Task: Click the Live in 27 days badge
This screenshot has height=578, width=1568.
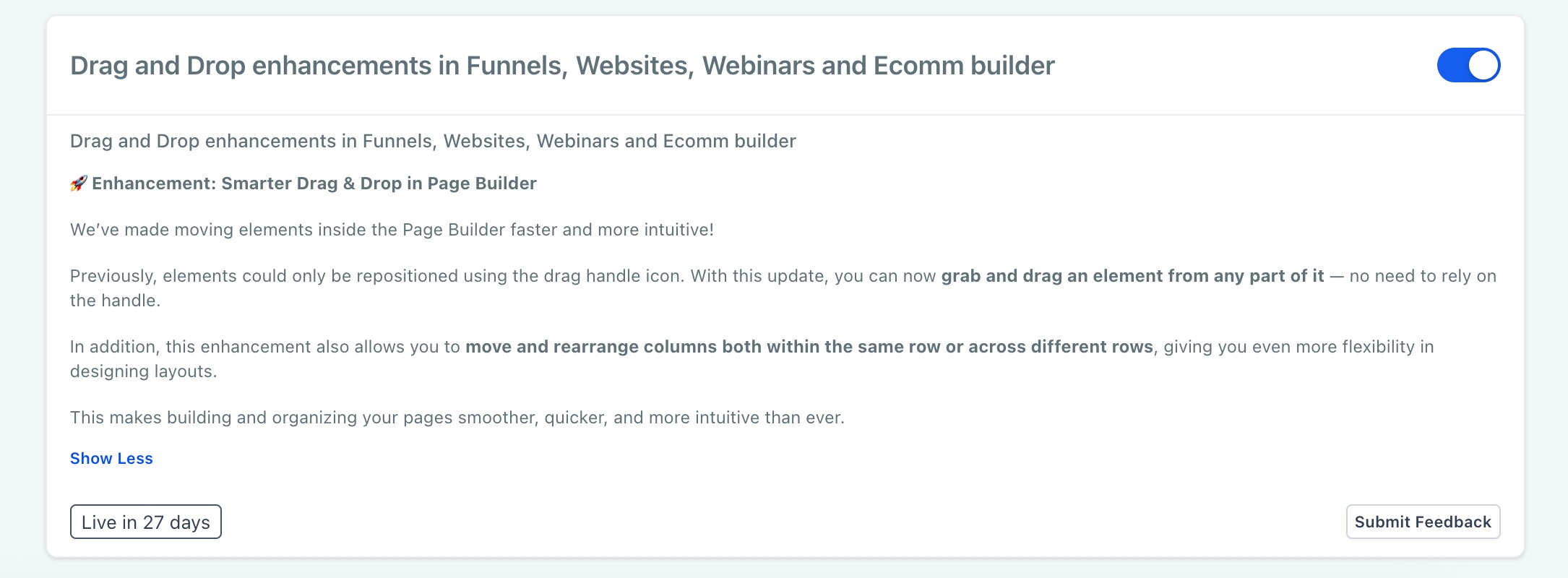Action: click(x=145, y=522)
